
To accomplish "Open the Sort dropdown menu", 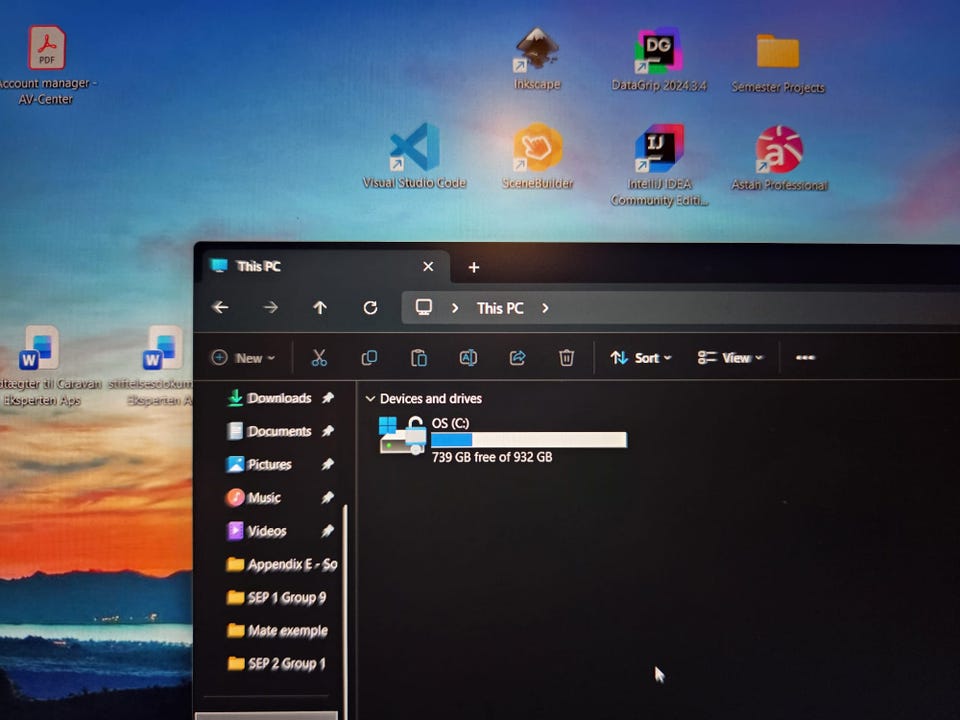I will (x=640, y=358).
